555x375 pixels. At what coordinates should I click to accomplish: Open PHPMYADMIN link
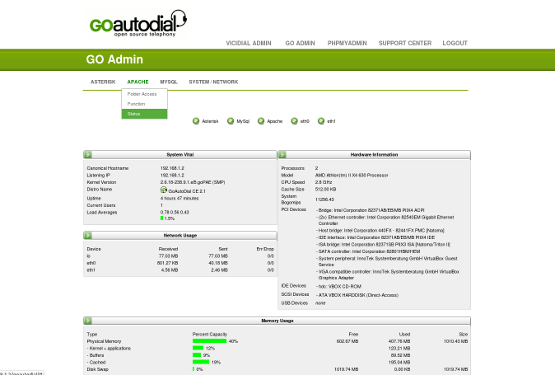347,43
